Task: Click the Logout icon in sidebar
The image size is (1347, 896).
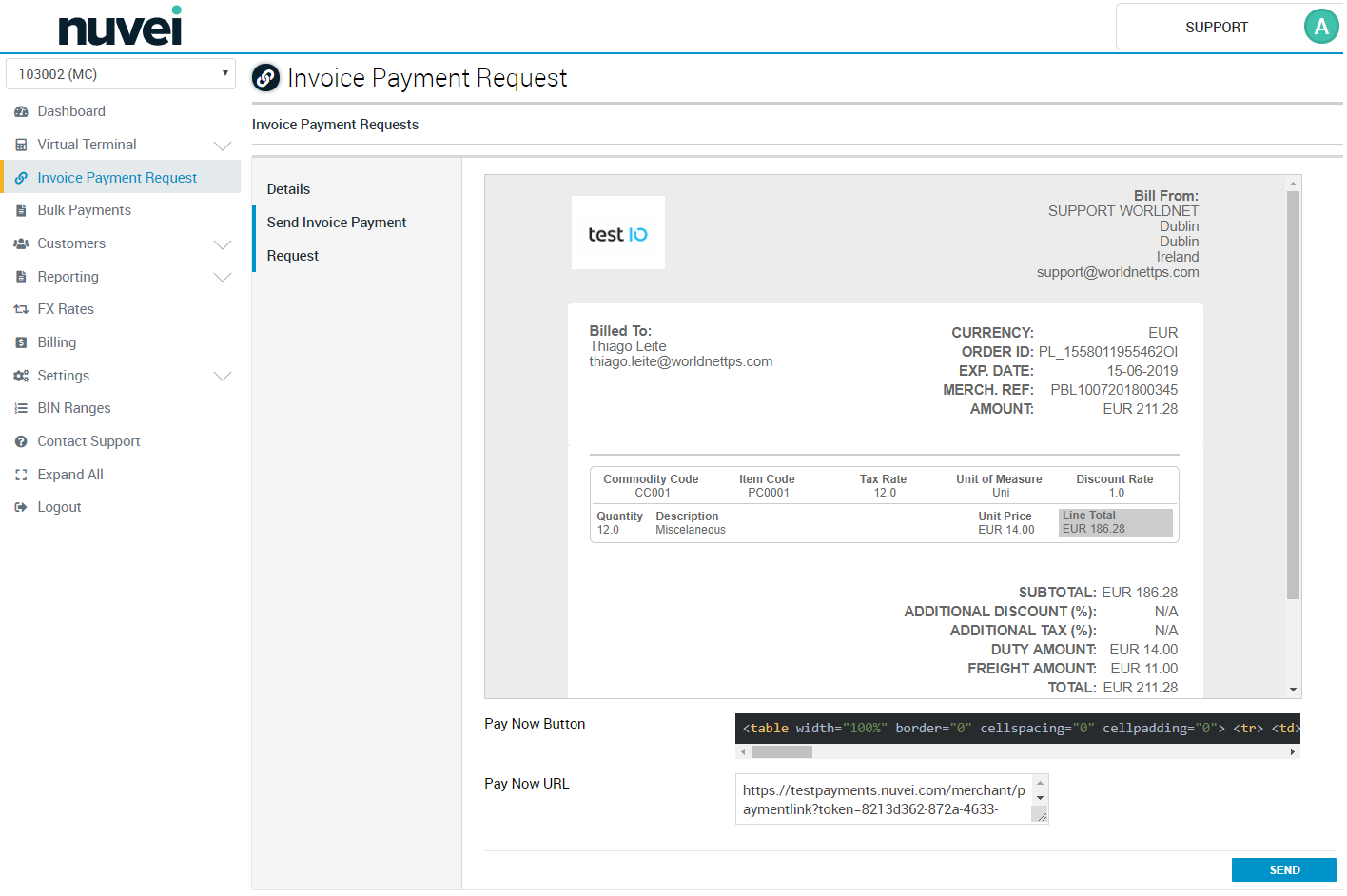Action: coord(21,508)
